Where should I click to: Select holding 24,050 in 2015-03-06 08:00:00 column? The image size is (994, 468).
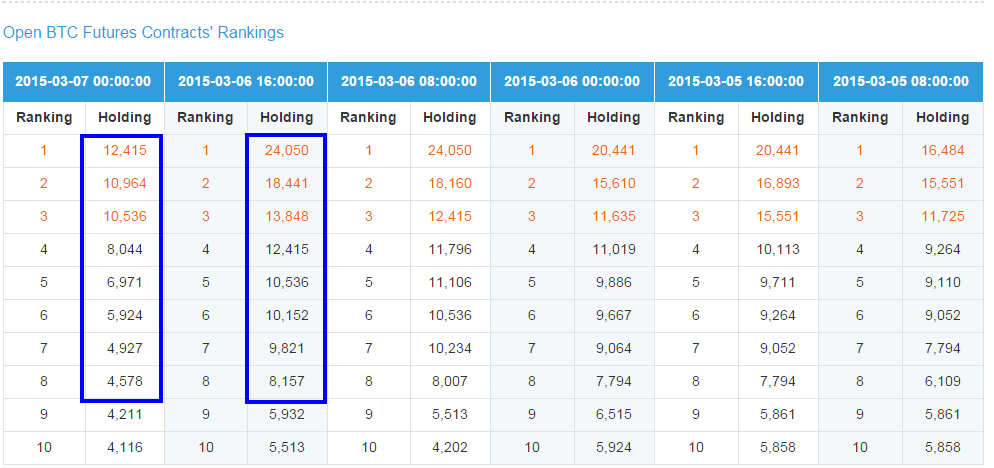(449, 150)
